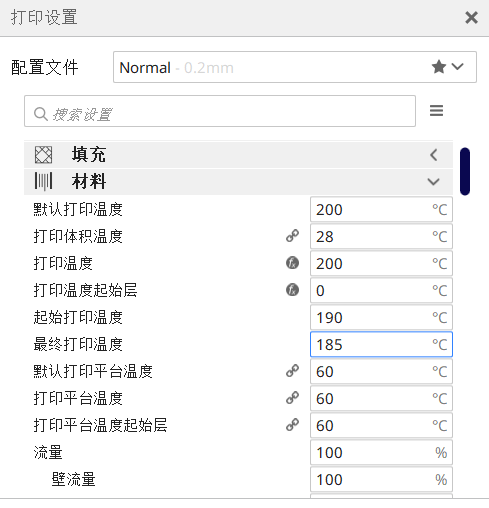Select the 打印平台温度起始层 label
Image resolution: width=489 pixels, height=508 pixels.
click(x=100, y=426)
